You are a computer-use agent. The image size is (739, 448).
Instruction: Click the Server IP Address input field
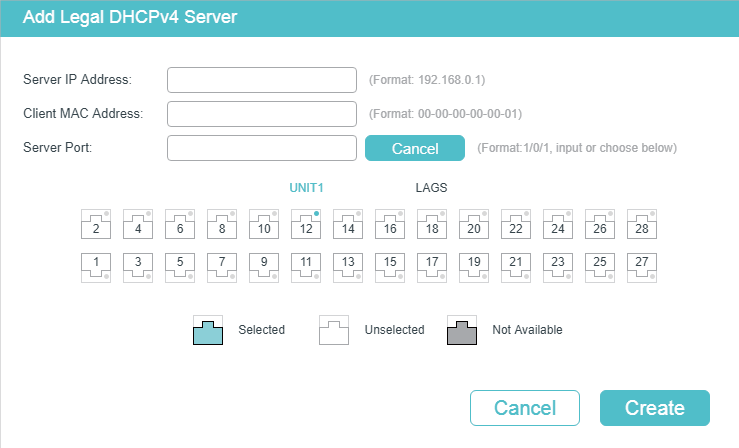pos(262,80)
